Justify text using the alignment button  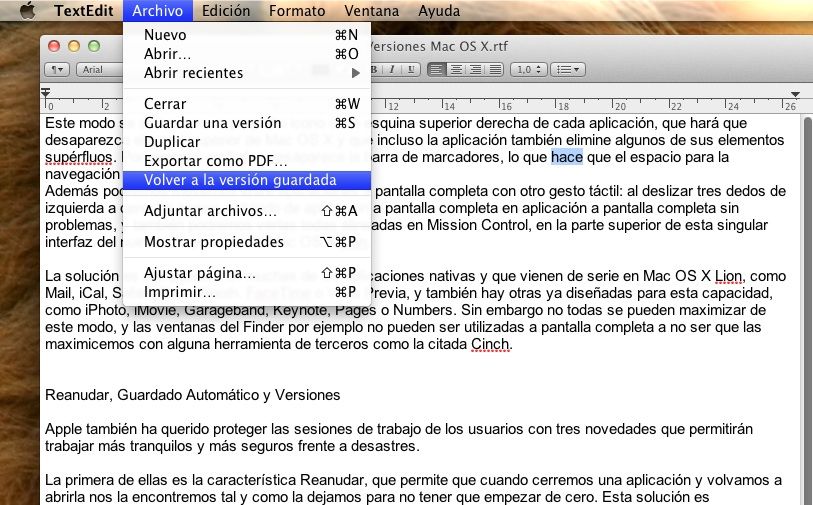(x=493, y=69)
